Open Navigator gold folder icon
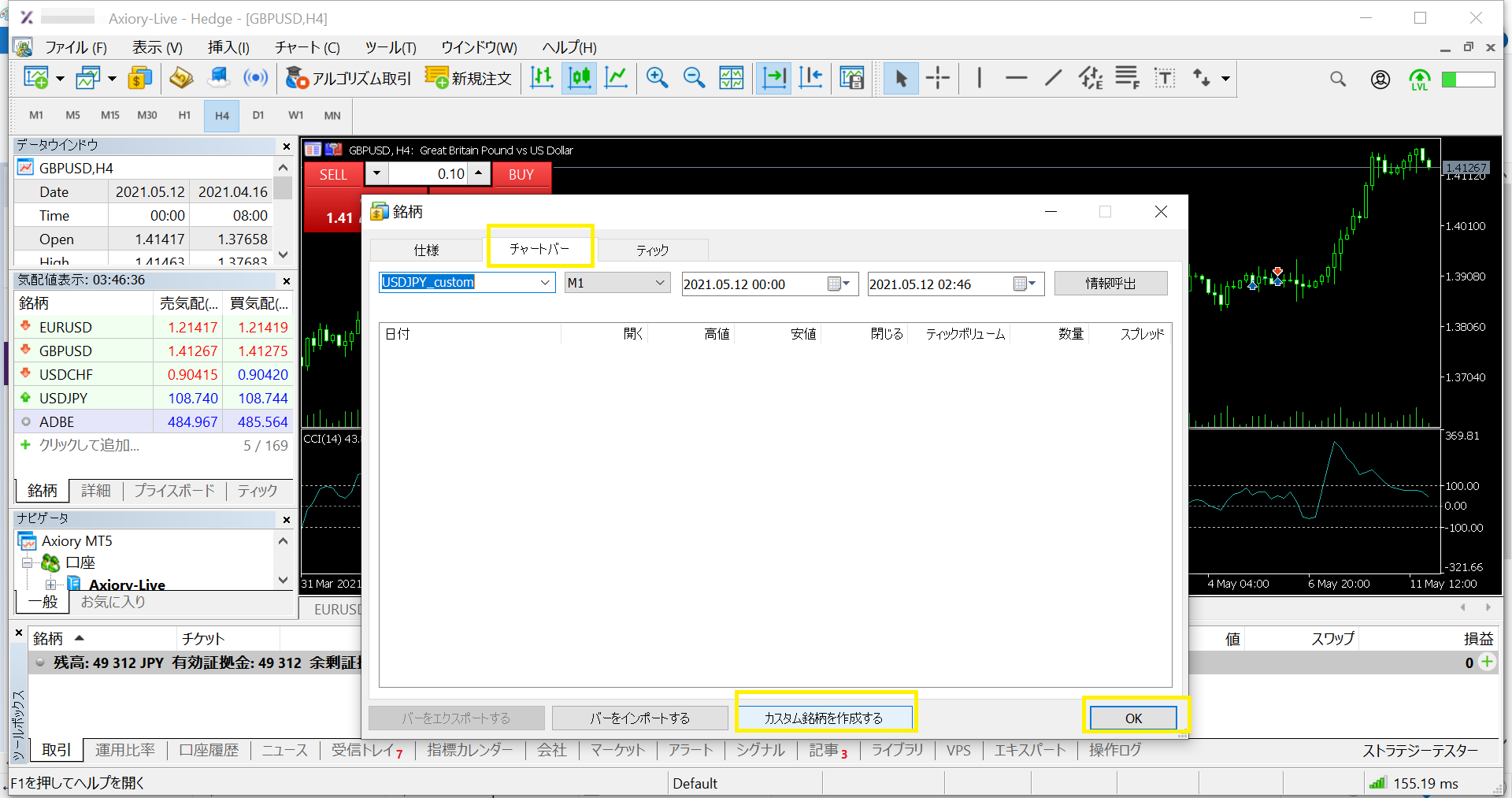Viewport: 1512px width, 798px height. pyautogui.click(x=181, y=78)
